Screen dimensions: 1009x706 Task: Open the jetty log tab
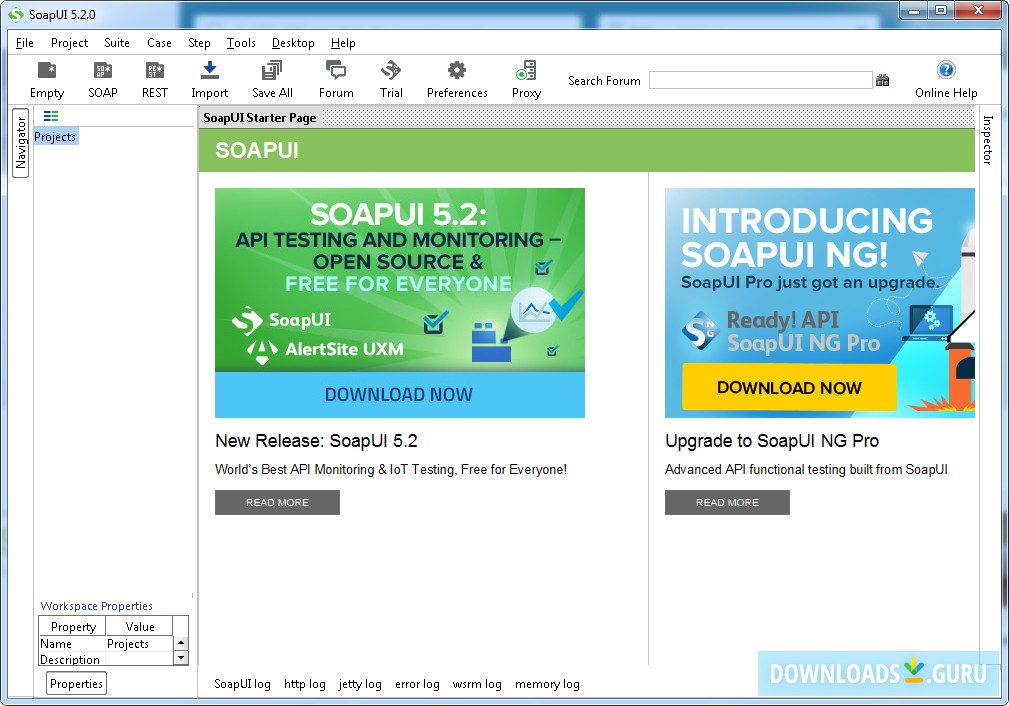click(x=360, y=684)
